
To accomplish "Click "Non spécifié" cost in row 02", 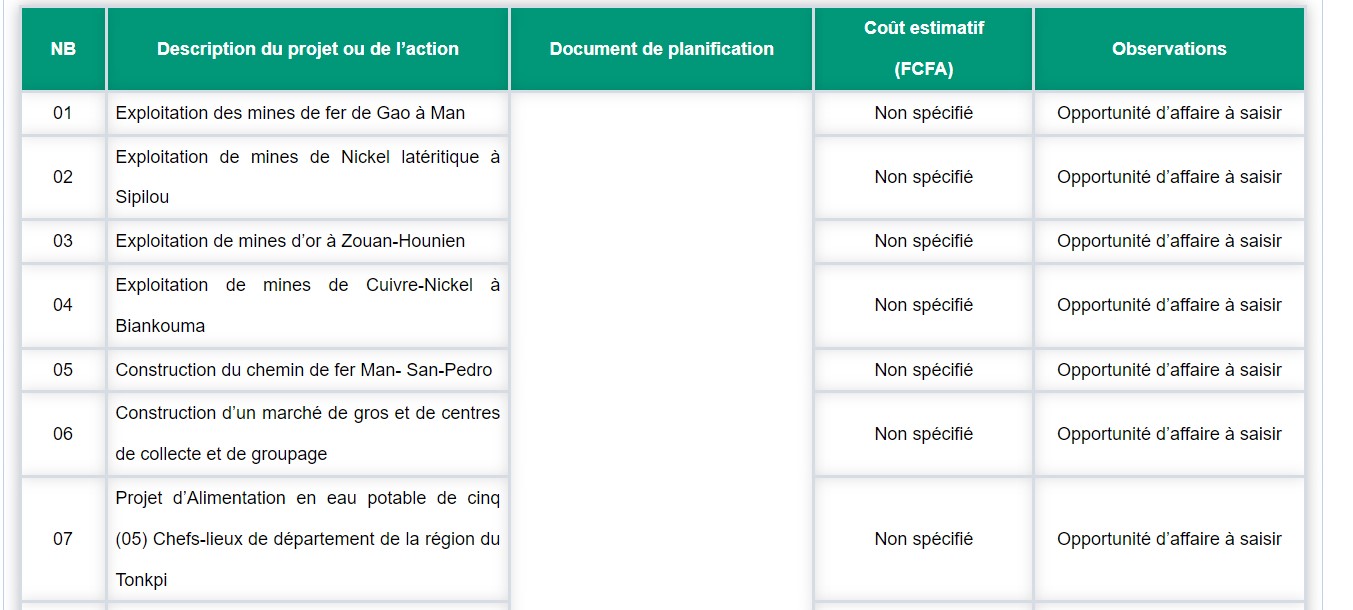I will (x=923, y=177).
